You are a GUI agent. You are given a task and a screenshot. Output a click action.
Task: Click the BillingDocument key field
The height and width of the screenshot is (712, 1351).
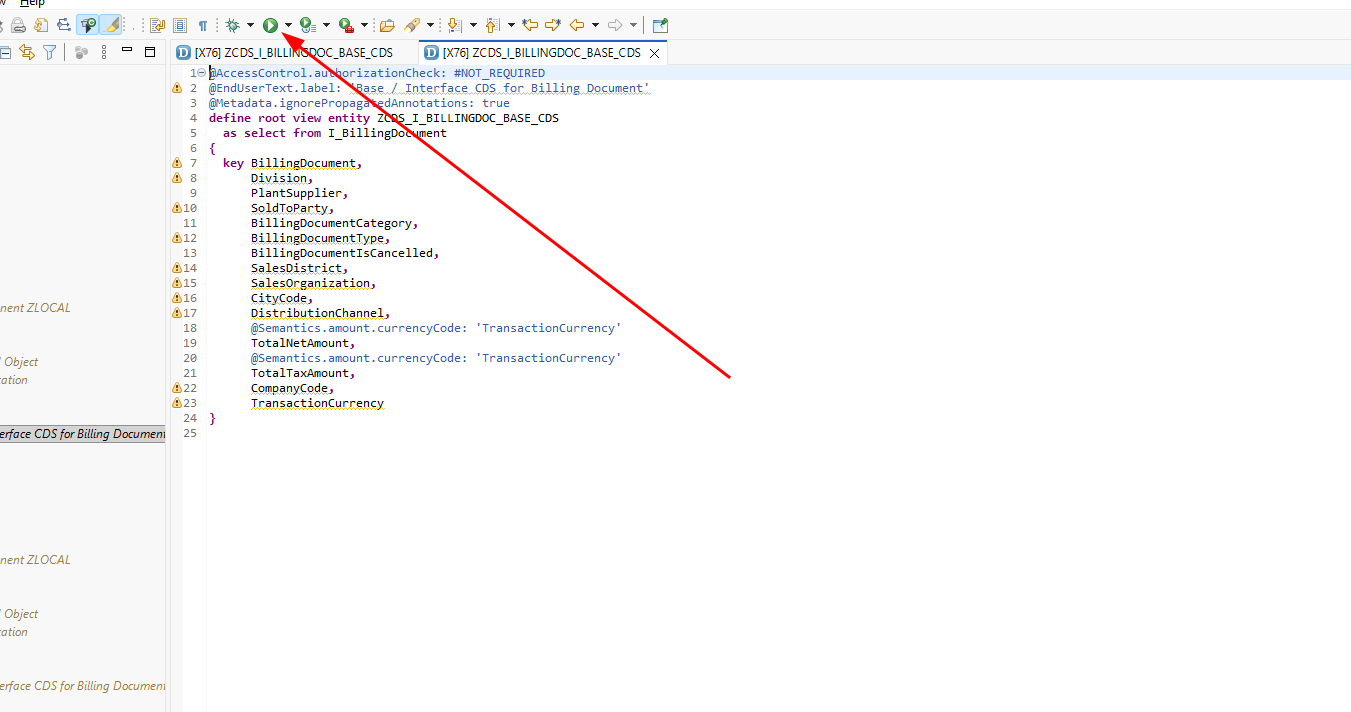coord(303,163)
